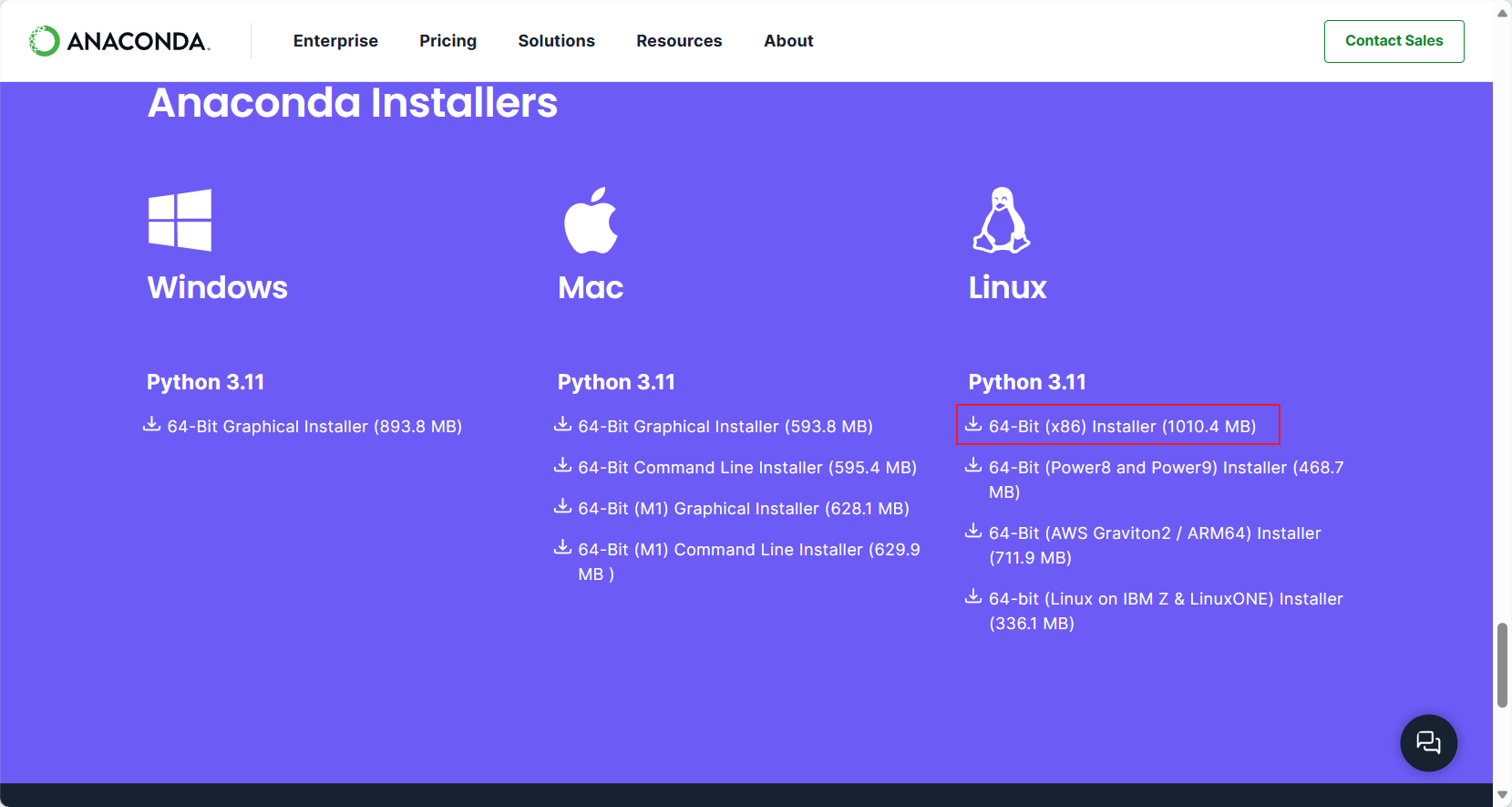Screen dimensions: 1512x807
Task: Click the scrollbar up arrow
Action: click(1502, 13)
